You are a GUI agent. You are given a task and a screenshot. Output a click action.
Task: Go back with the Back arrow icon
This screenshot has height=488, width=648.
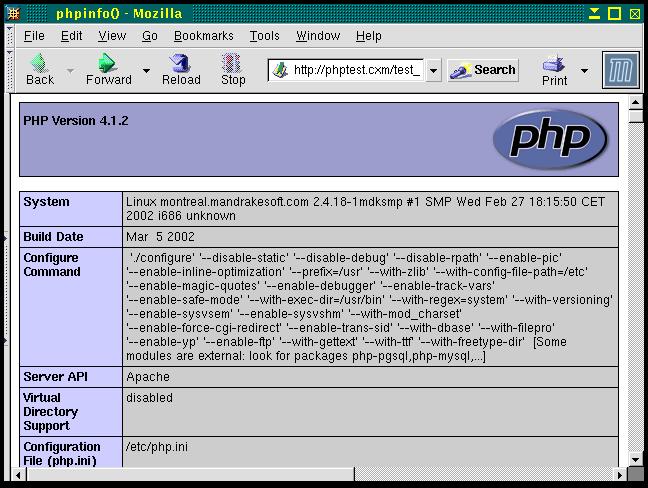click(40, 63)
